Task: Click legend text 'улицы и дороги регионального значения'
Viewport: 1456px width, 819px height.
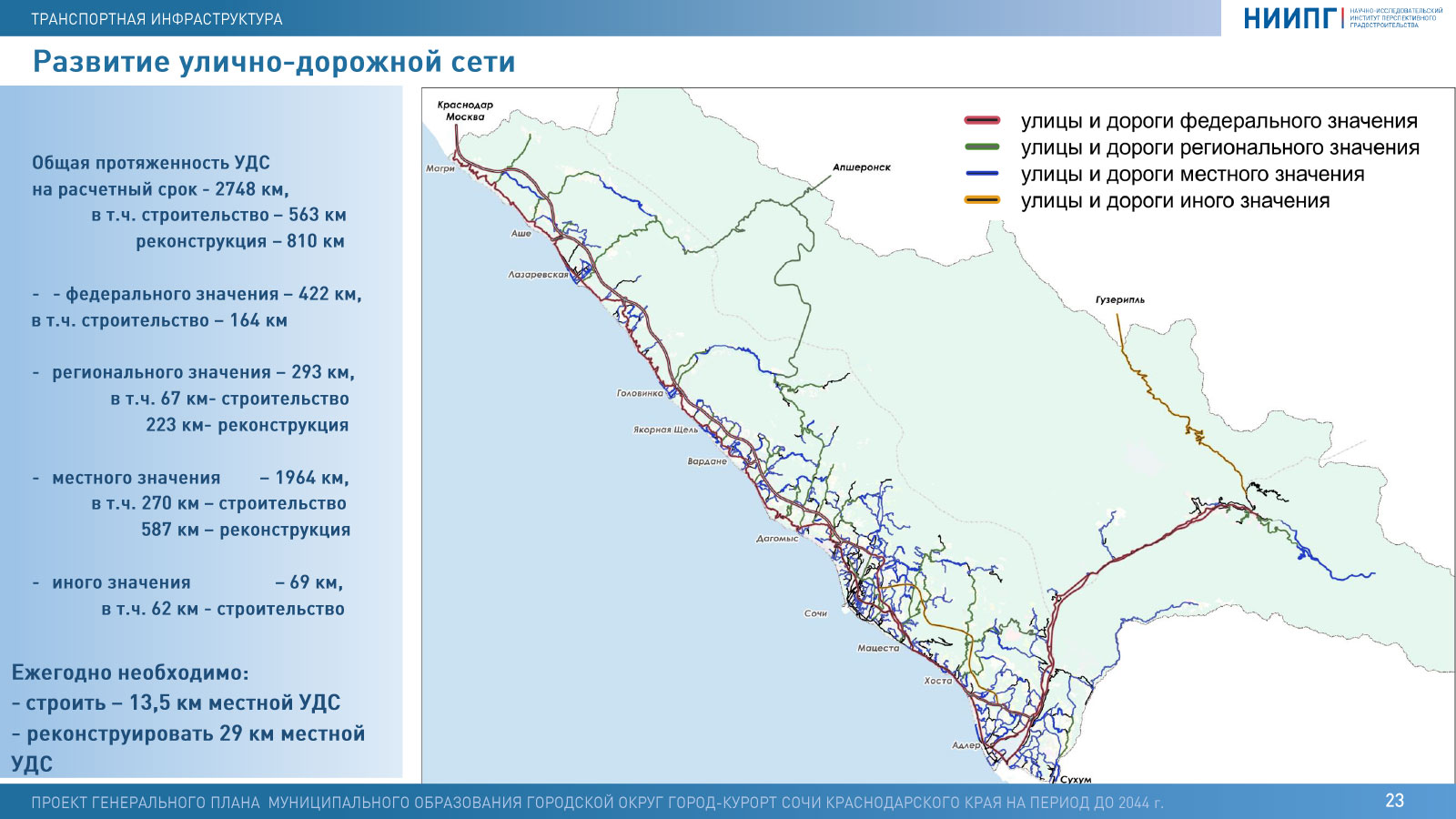Action: [x=1220, y=147]
